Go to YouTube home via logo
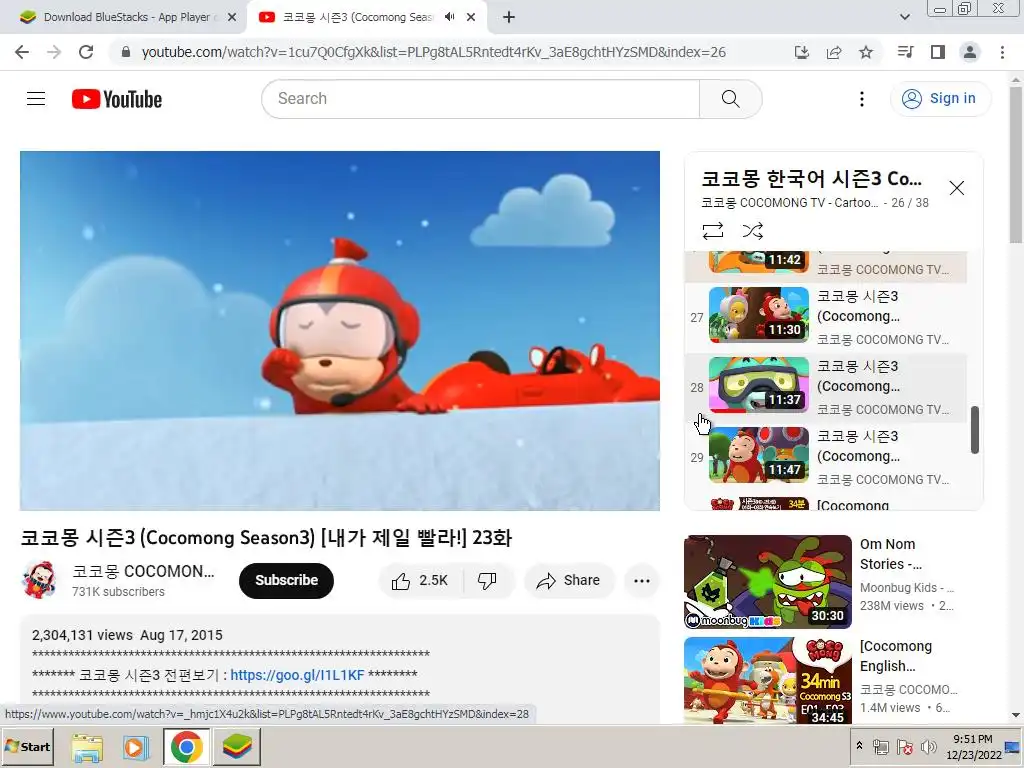The width and height of the screenshot is (1024, 768). (117, 99)
